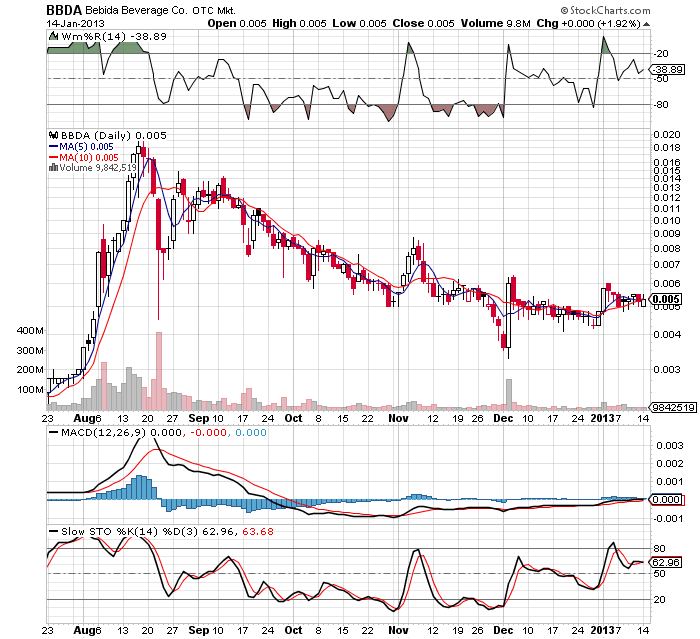Click the BBDA (Daily) 0.005 legend label

click(113, 135)
